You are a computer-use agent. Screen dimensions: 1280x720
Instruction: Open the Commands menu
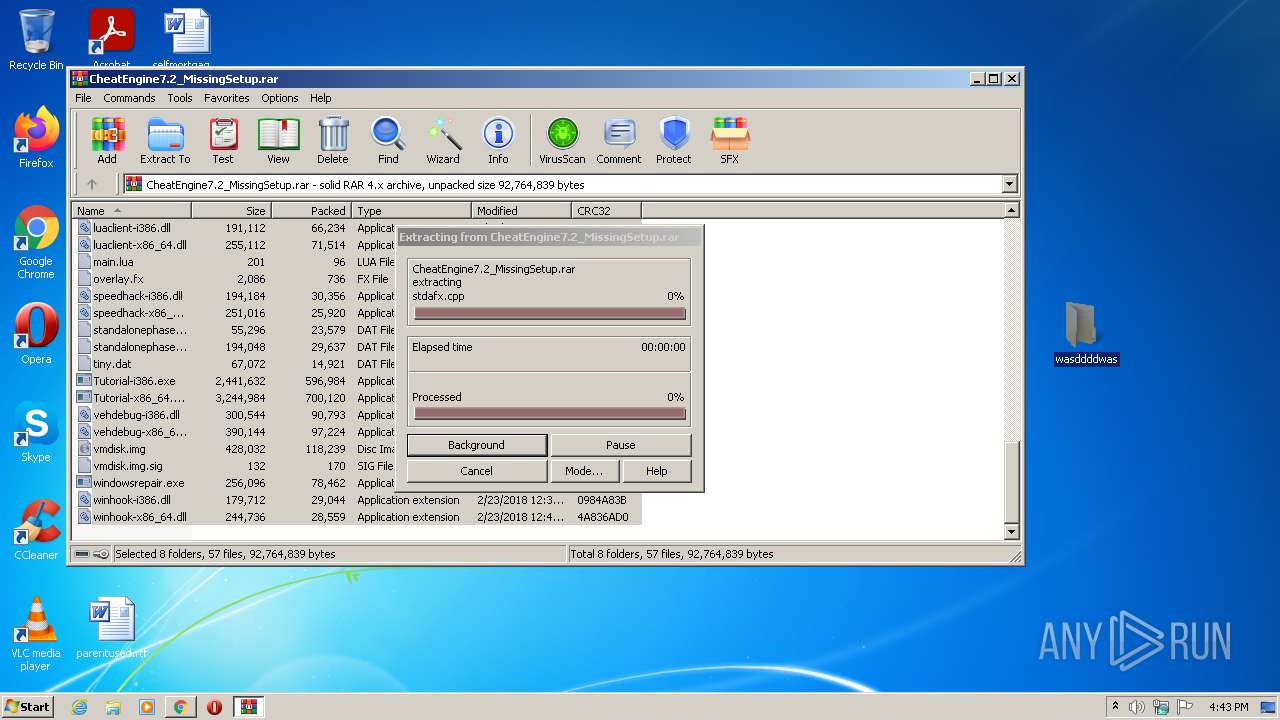click(x=129, y=98)
